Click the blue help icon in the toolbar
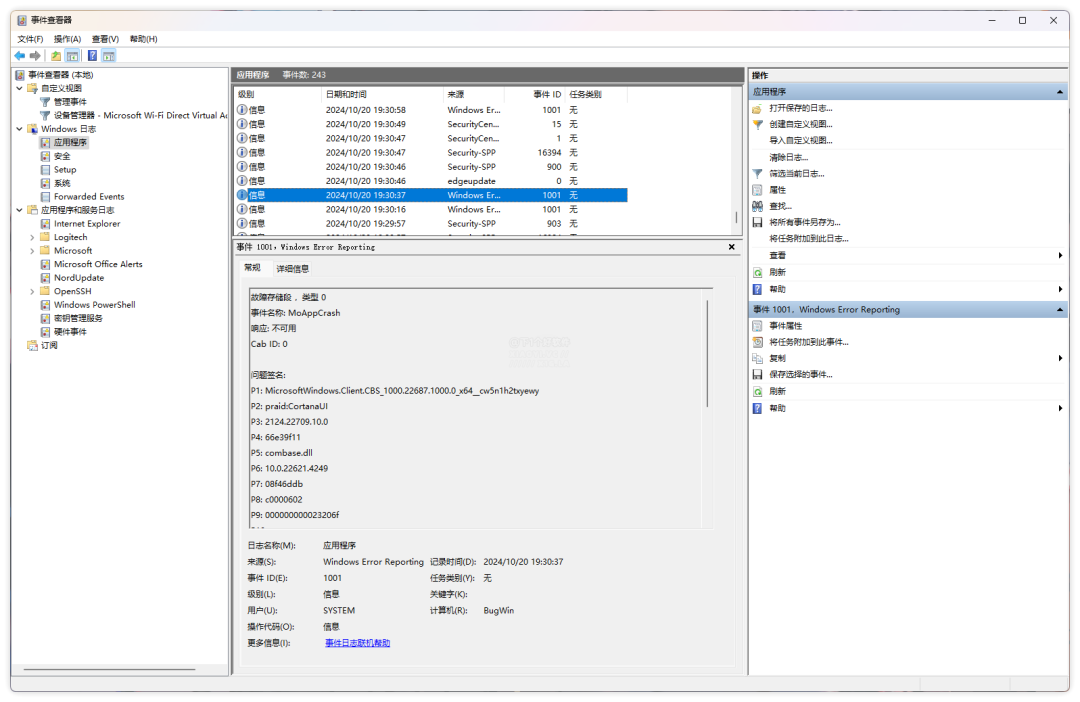The width and height of the screenshot is (1080, 702). (x=92, y=56)
